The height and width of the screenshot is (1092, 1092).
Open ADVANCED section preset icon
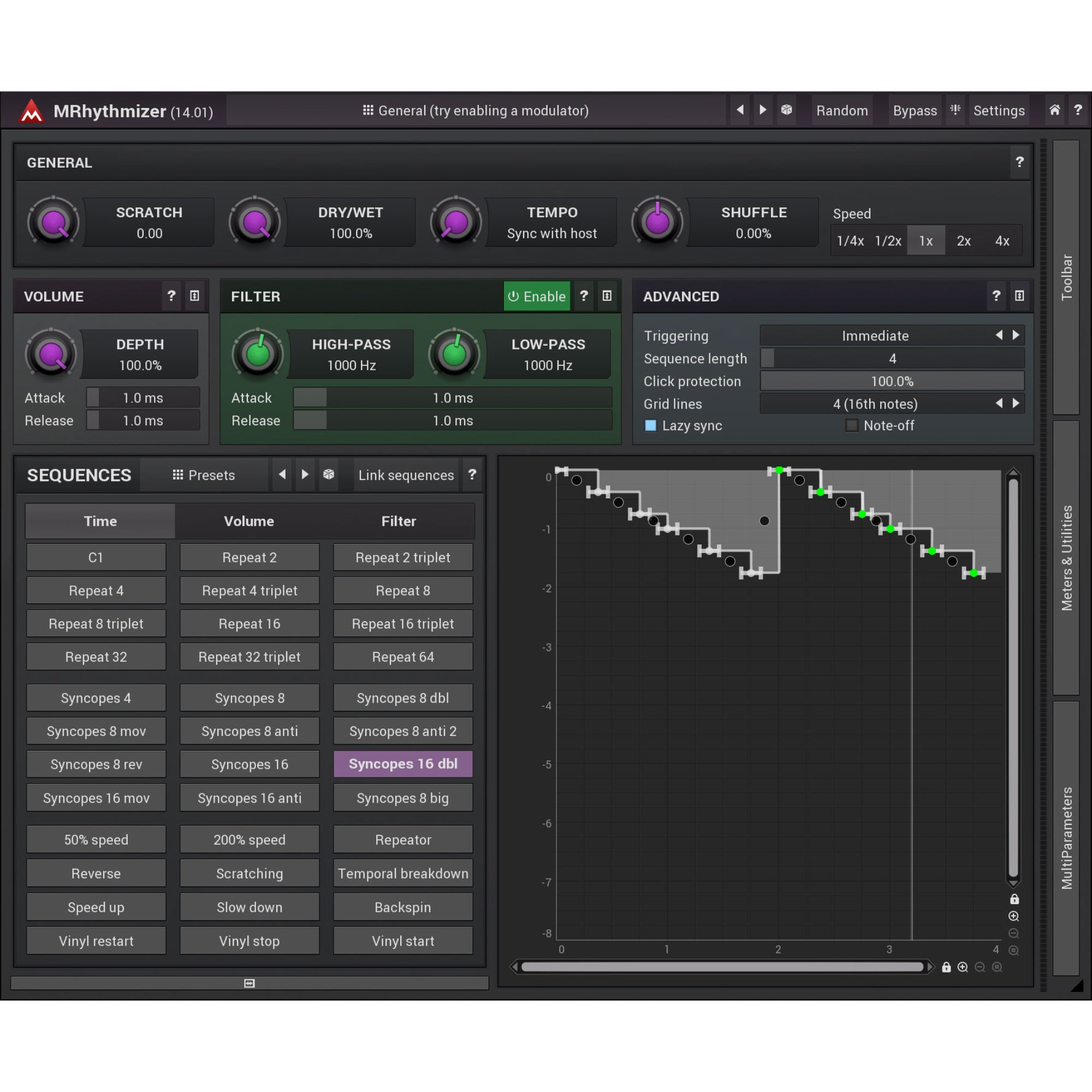click(x=1019, y=296)
